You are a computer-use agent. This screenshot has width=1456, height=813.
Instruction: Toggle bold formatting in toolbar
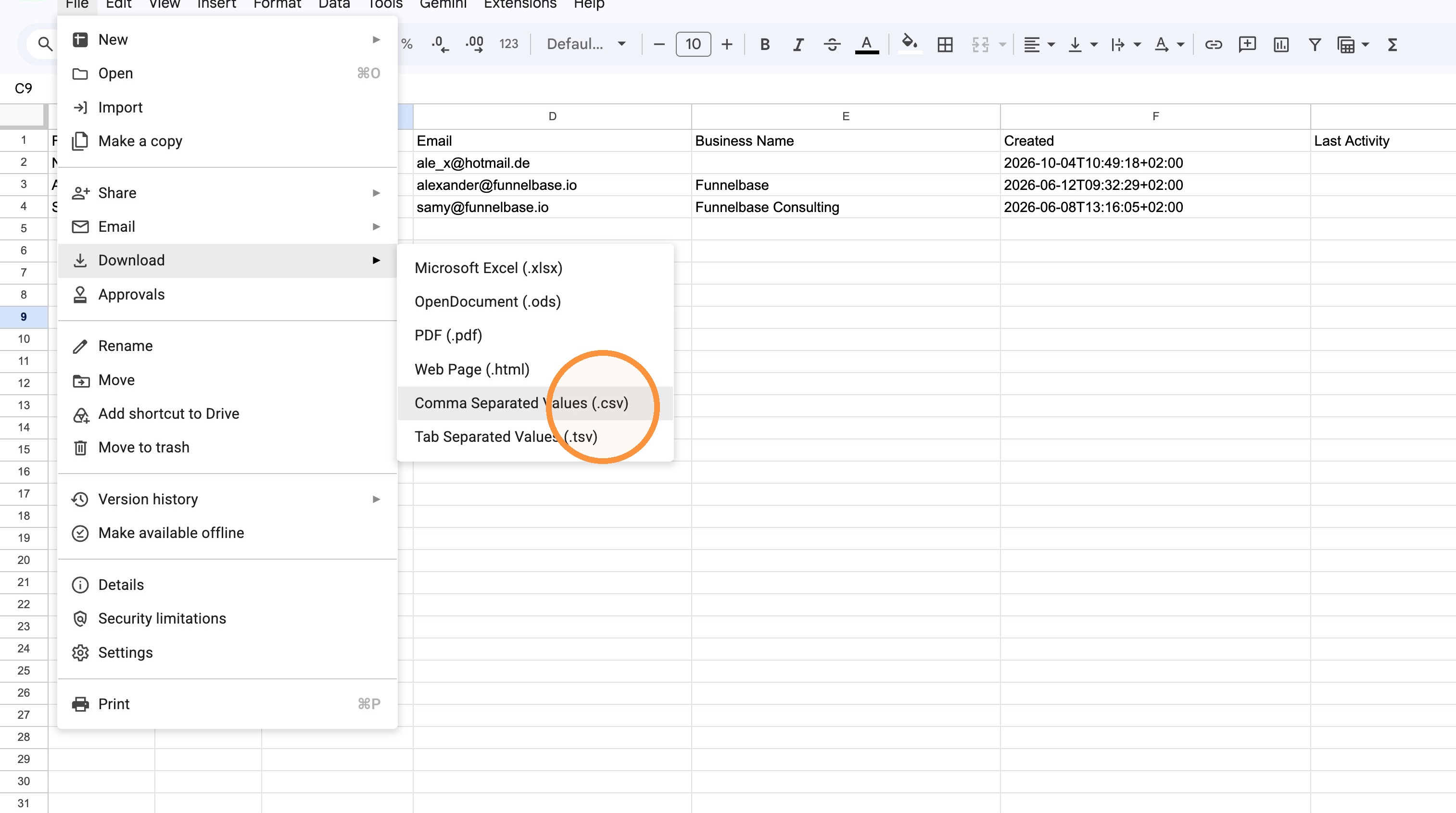coord(764,44)
